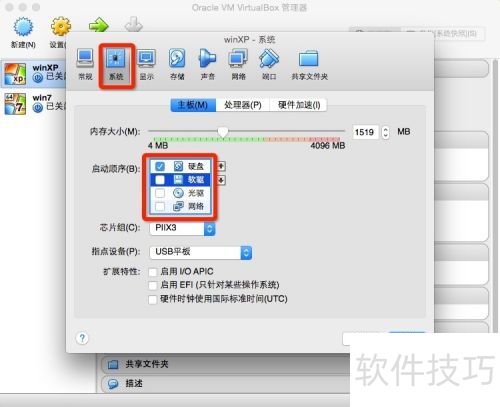Open the System (系统) settings section
The image size is (500, 407).
click(x=116, y=64)
